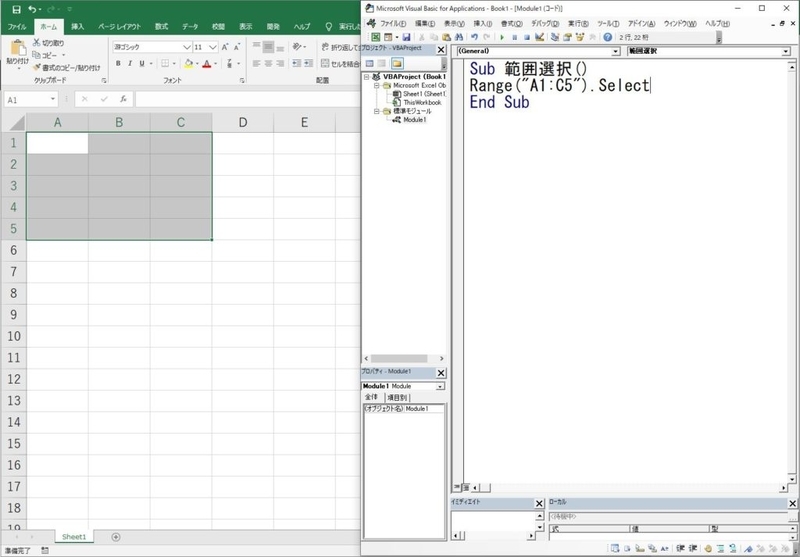This screenshot has height=557, width=800.
Task: Click the Excel formula bar input
Action: click(248, 99)
